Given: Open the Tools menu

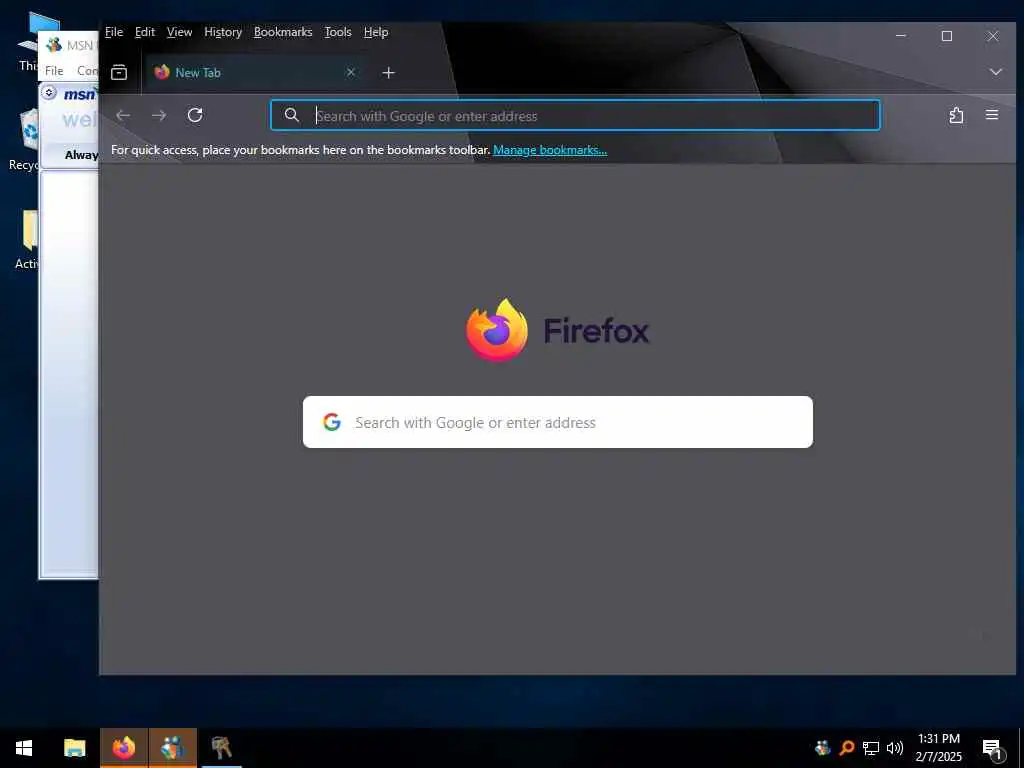Looking at the screenshot, I should pyautogui.click(x=338, y=32).
